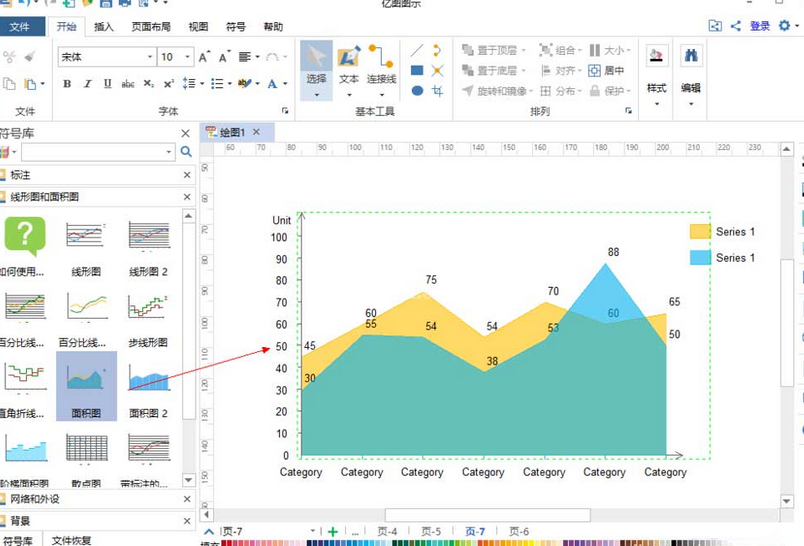Image resolution: width=804 pixels, height=546 pixels.
Task: Click the symbol library search input field
Action: (x=93, y=152)
